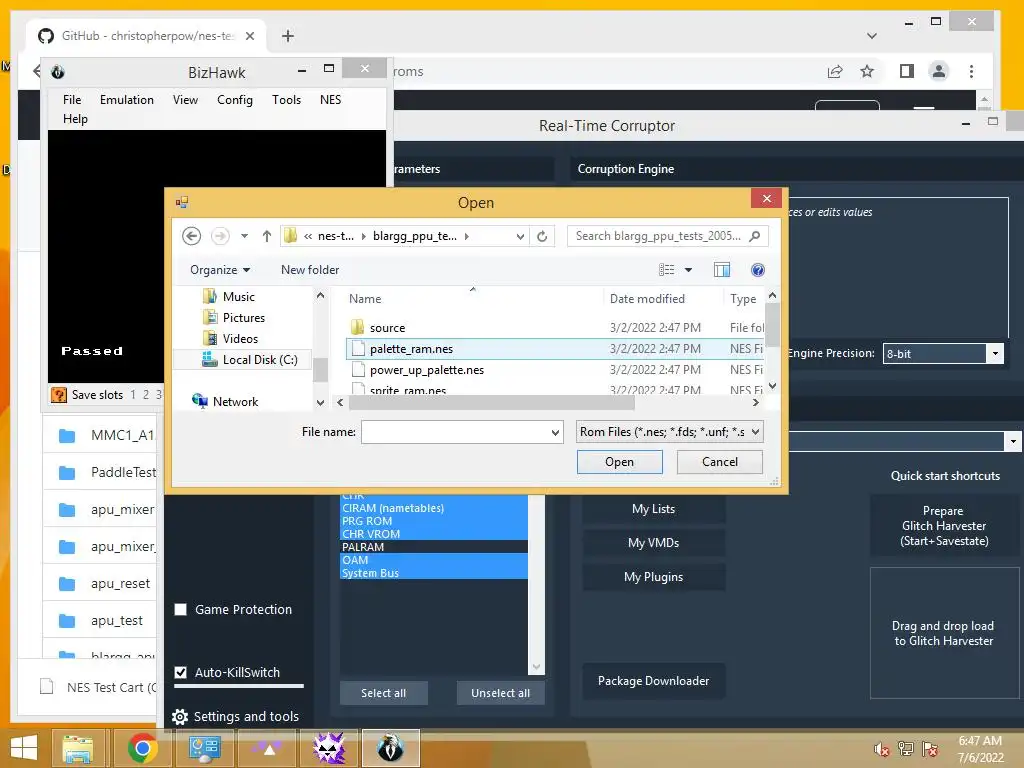Click the muted volume tray icon
Viewport: 1024px width, 768px height.
tap(881, 749)
